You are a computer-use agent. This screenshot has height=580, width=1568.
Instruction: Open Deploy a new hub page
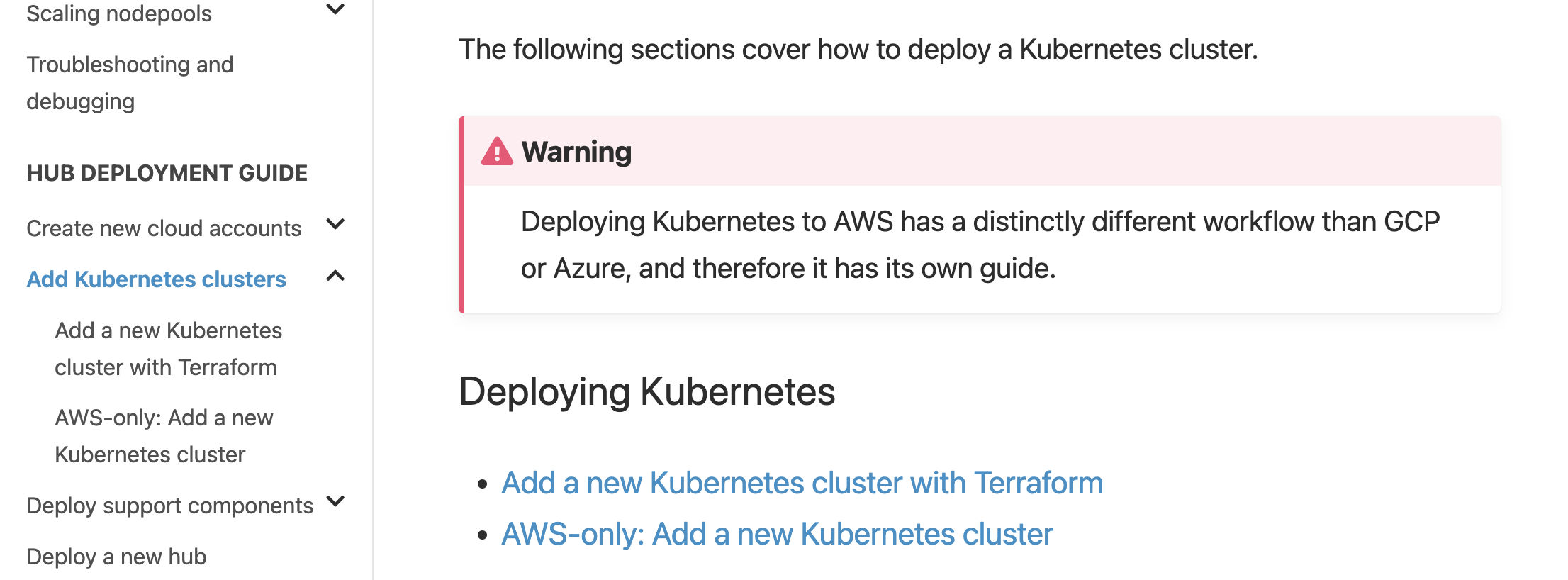point(115,557)
